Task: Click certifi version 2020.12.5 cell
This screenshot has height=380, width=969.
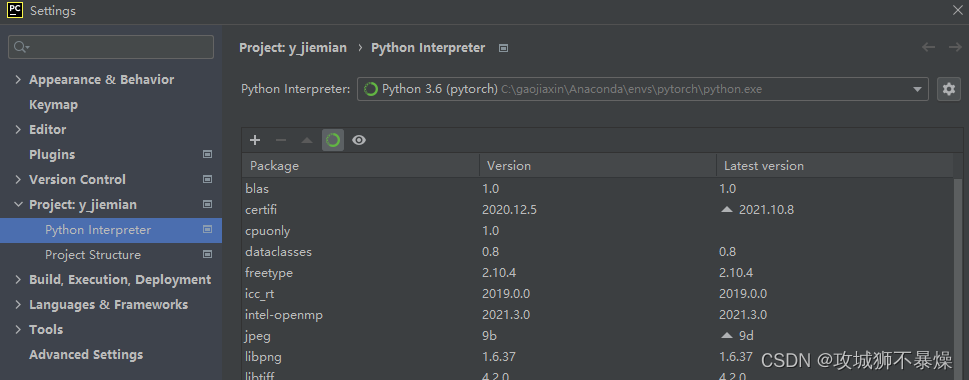Action: click(x=509, y=209)
